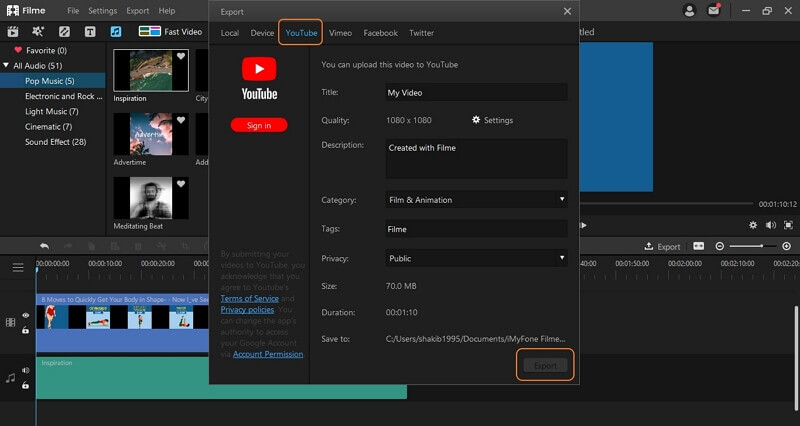Toggle video track visibility eye
Viewport: 800px width, 426px height.
26,316
